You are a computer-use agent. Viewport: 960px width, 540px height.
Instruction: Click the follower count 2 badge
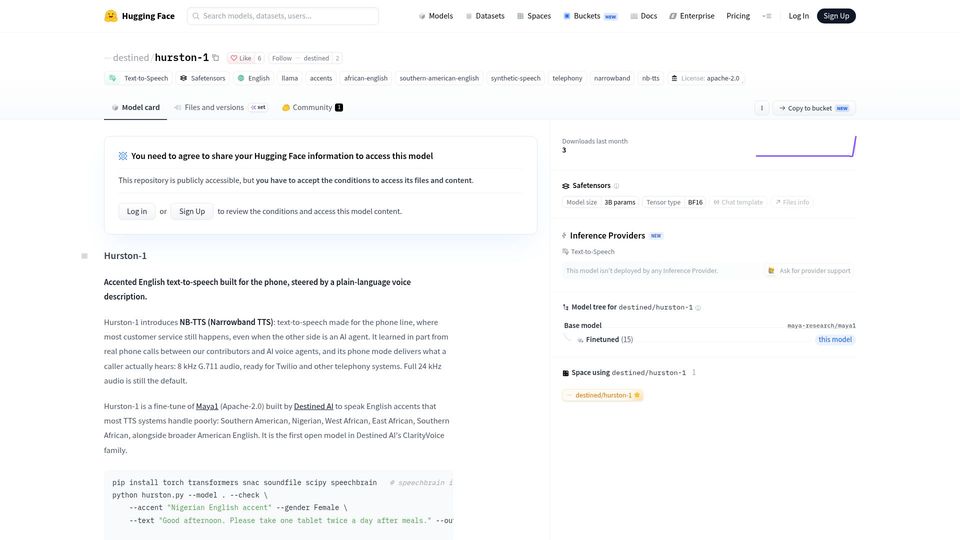[x=337, y=58]
